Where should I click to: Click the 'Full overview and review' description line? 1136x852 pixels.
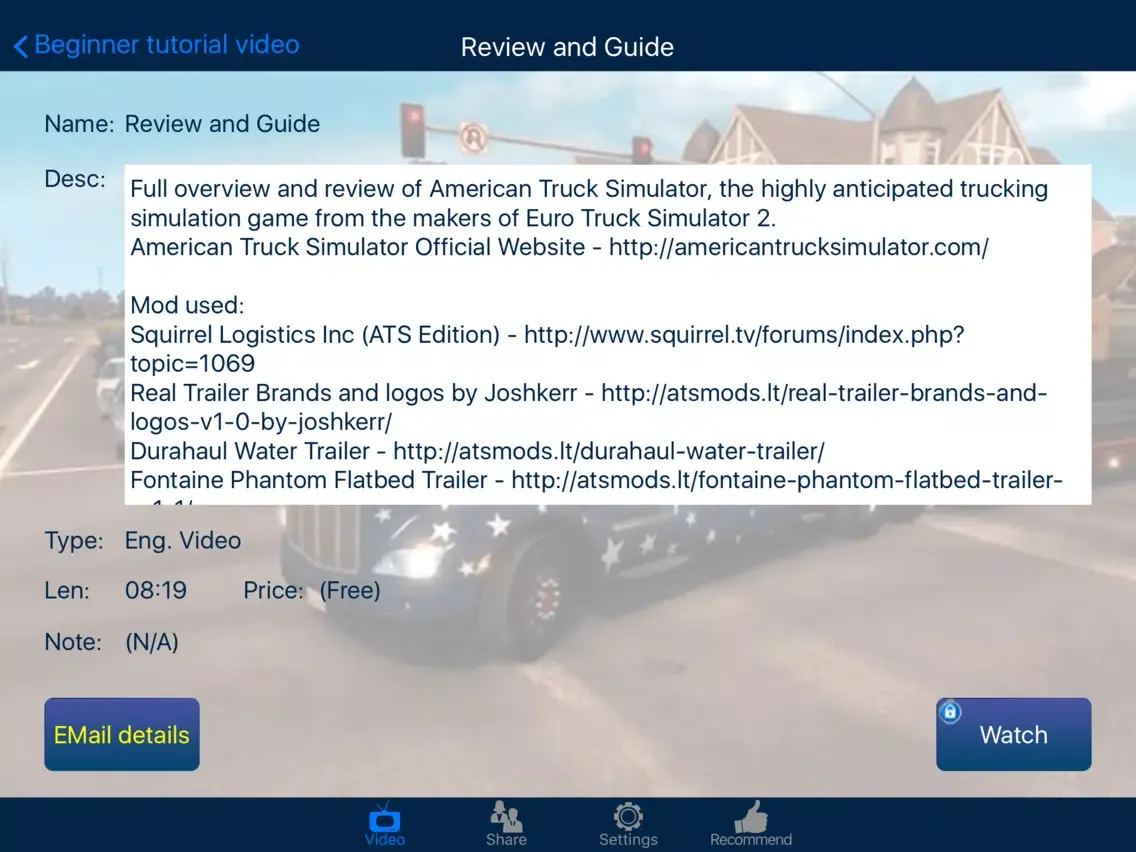(589, 189)
